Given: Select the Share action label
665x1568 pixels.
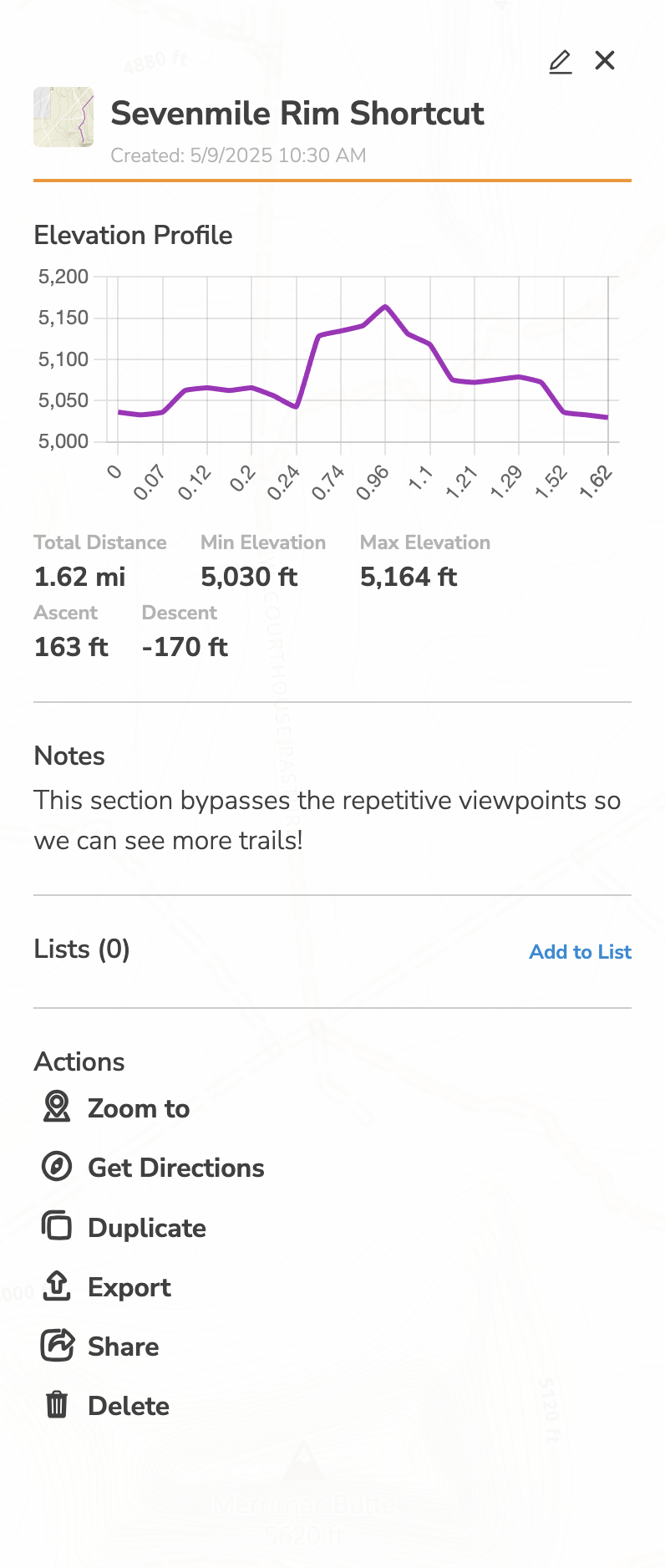Looking at the screenshot, I should point(124,1347).
